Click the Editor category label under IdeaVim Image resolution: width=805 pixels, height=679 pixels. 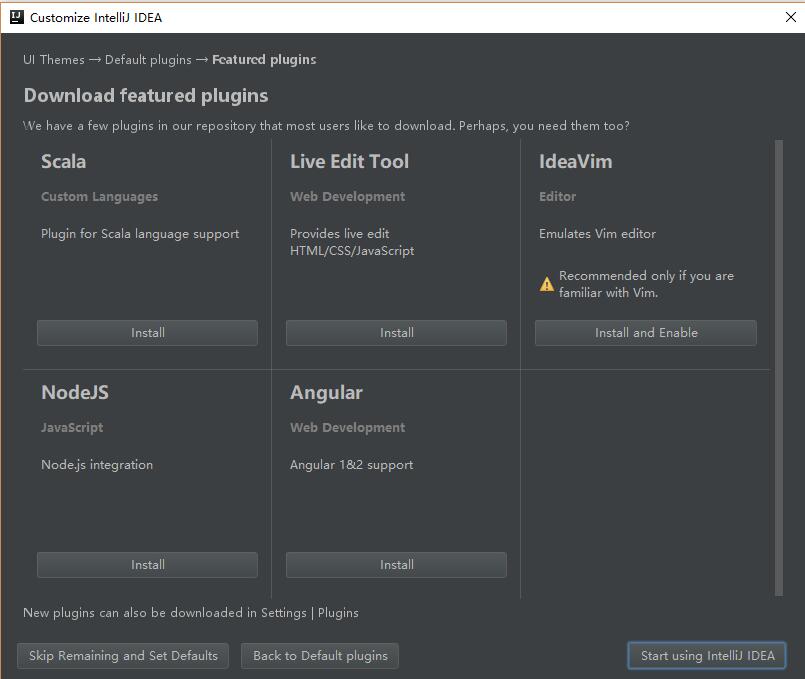(558, 197)
